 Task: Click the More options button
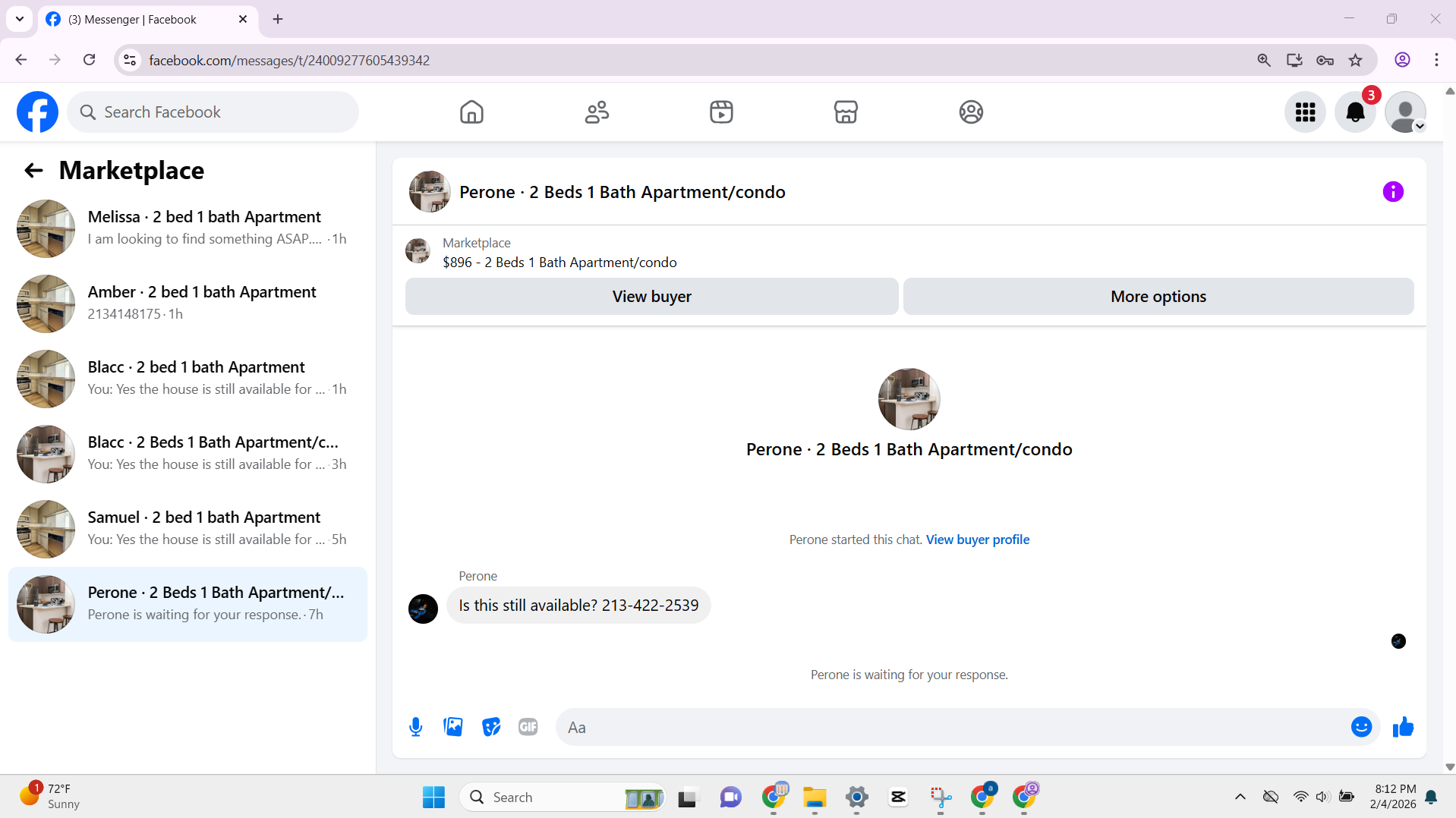tap(1158, 297)
